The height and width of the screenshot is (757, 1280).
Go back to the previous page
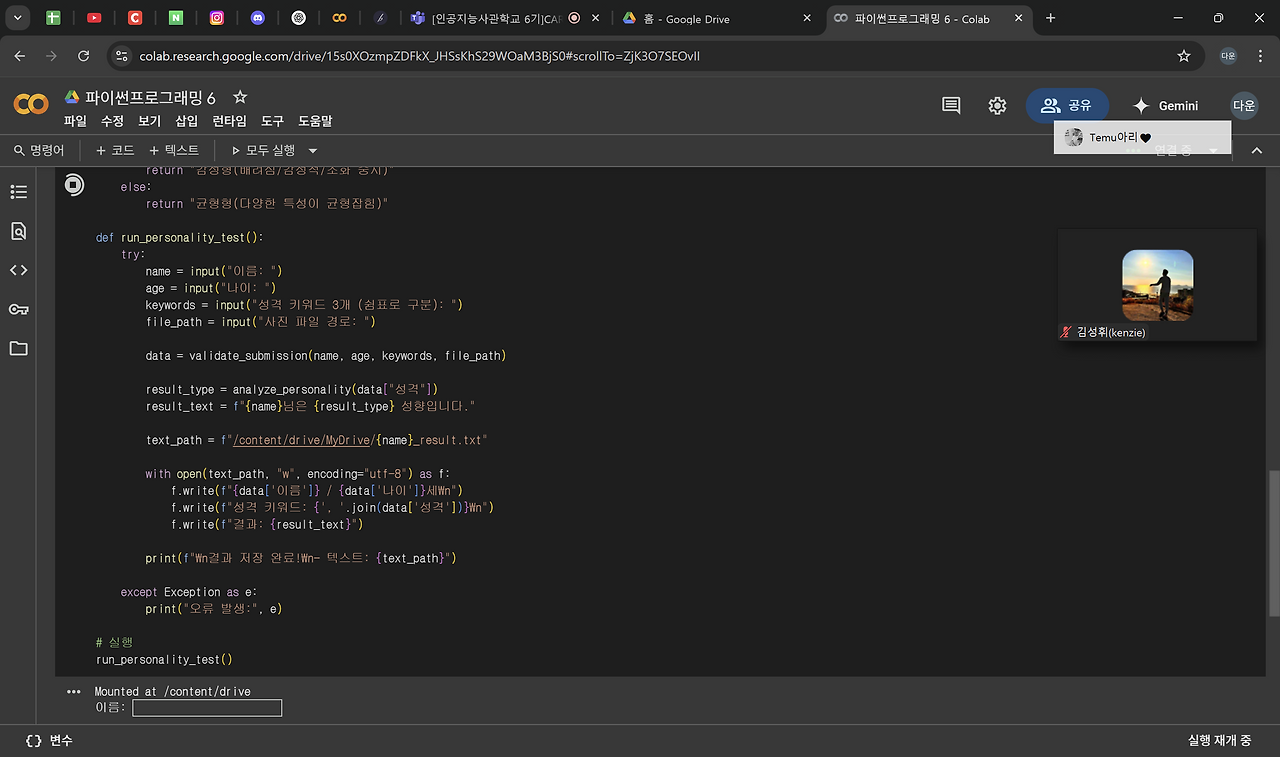click(x=20, y=56)
